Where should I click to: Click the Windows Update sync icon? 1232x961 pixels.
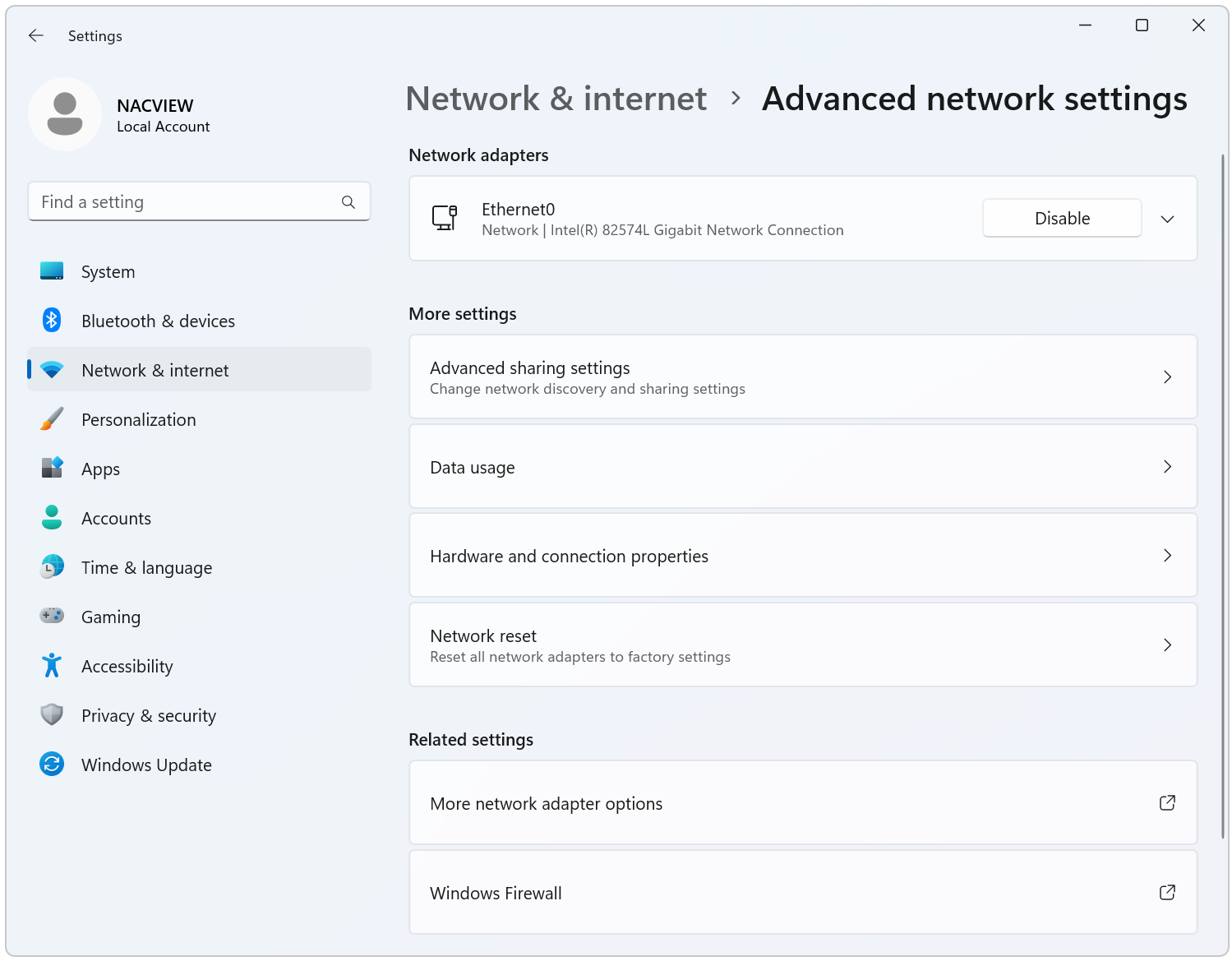(52, 765)
